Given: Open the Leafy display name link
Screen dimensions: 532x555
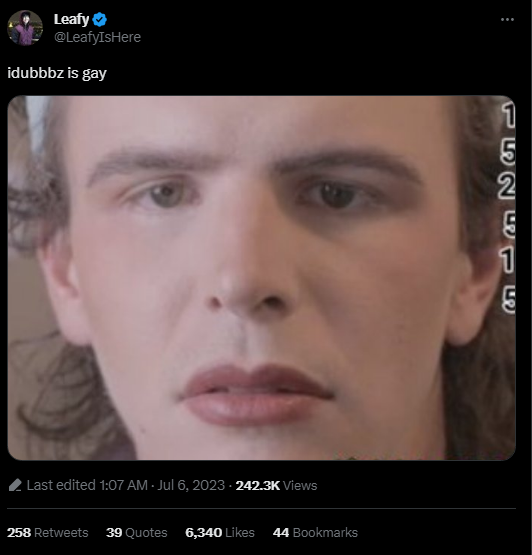Looking at the screenshot, I should (x=71, y=19).
